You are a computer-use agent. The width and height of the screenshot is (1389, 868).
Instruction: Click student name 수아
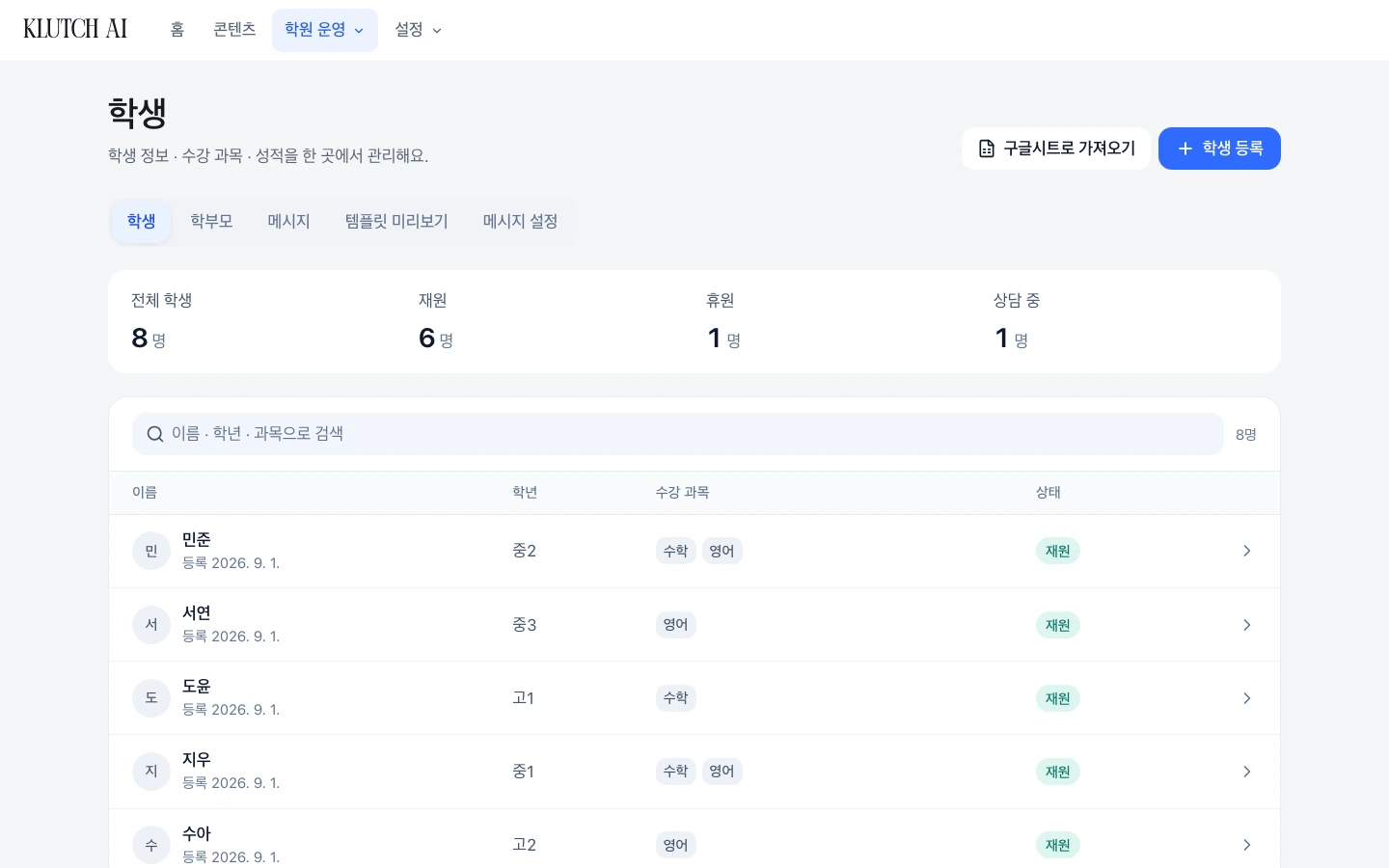(x=197, y=834)
